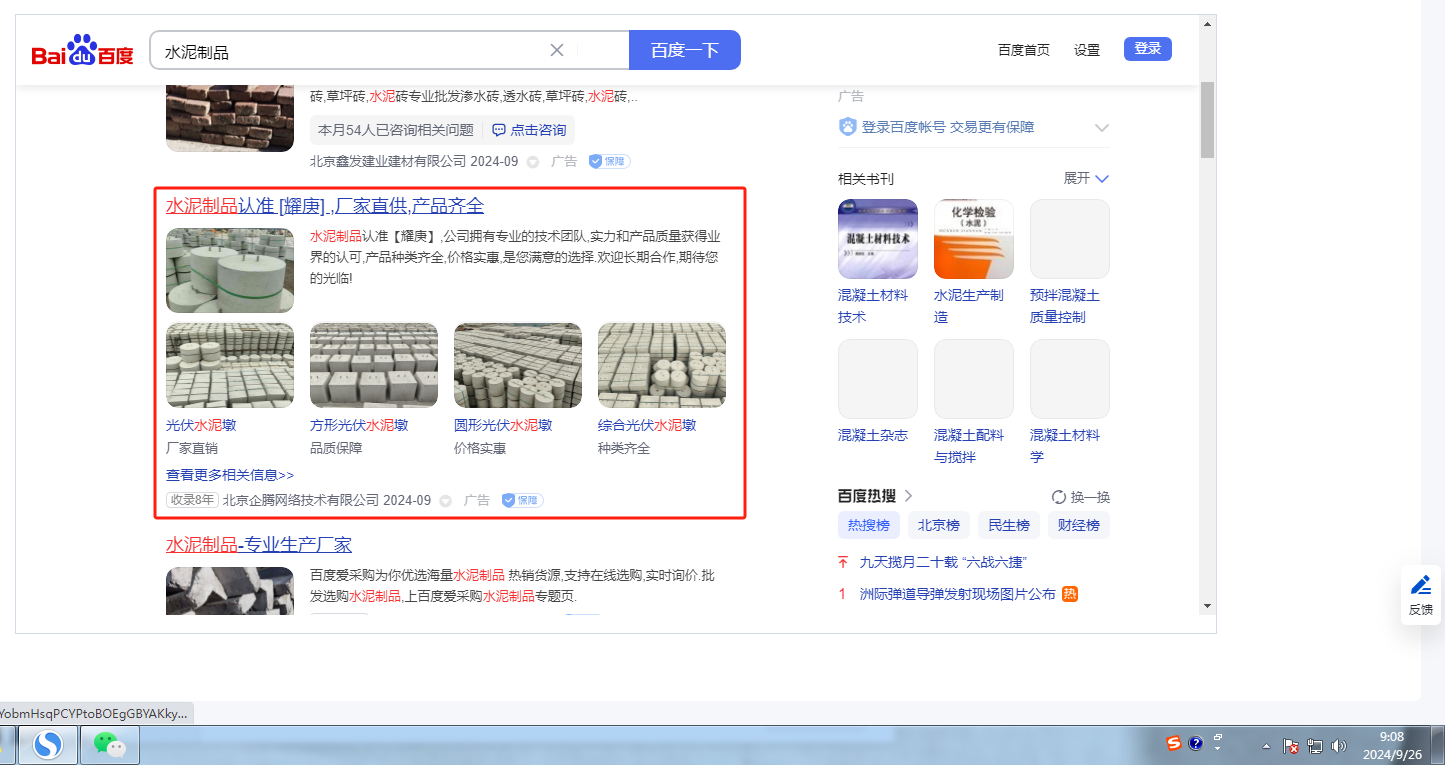
Task: Click the 综合光伏水泥墩 link
Action: coord(647,425)
